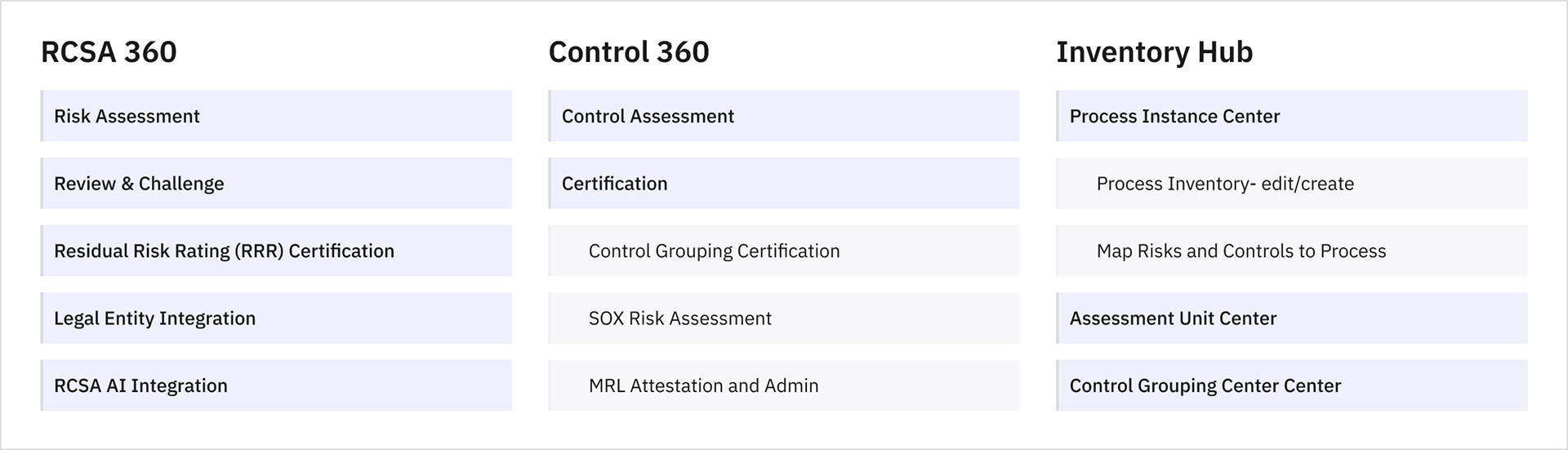Open the SOX Risk Assessment sub-item
This screenshot has height=450, width=1568.
coord(679,319)
